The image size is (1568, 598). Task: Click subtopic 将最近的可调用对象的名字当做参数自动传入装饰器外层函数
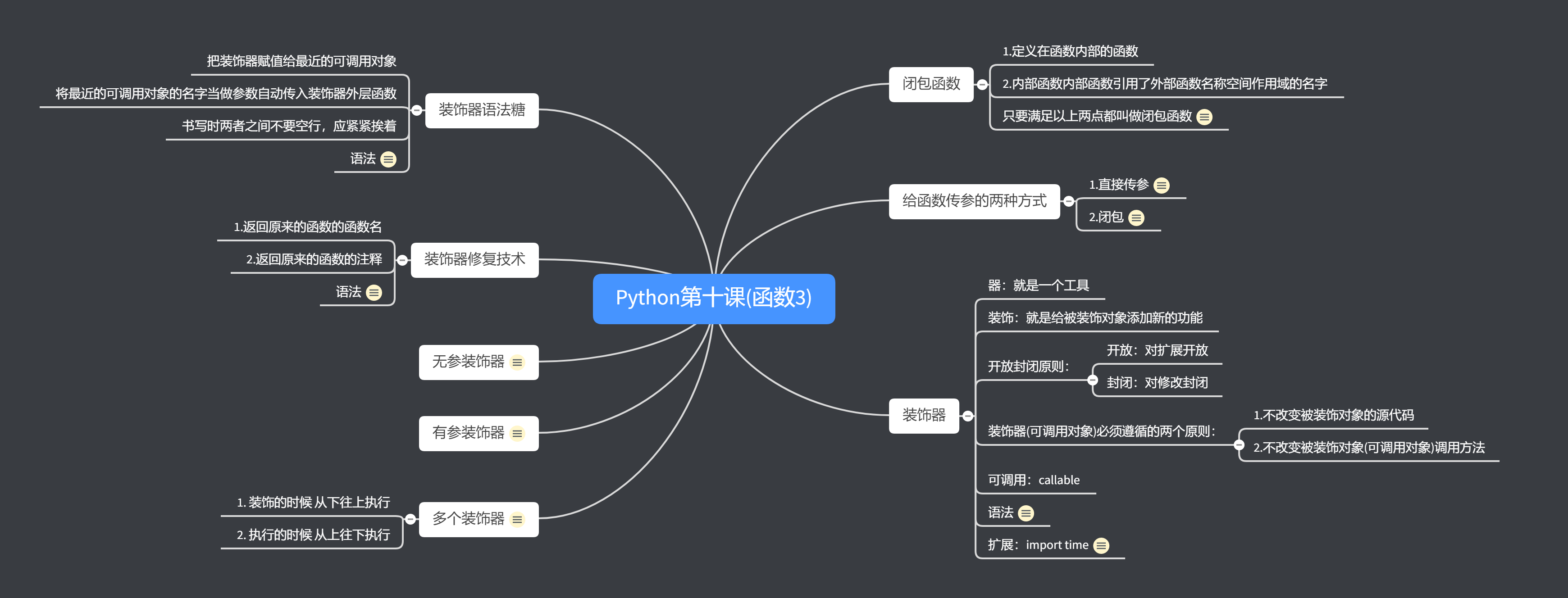coord(226,94)
